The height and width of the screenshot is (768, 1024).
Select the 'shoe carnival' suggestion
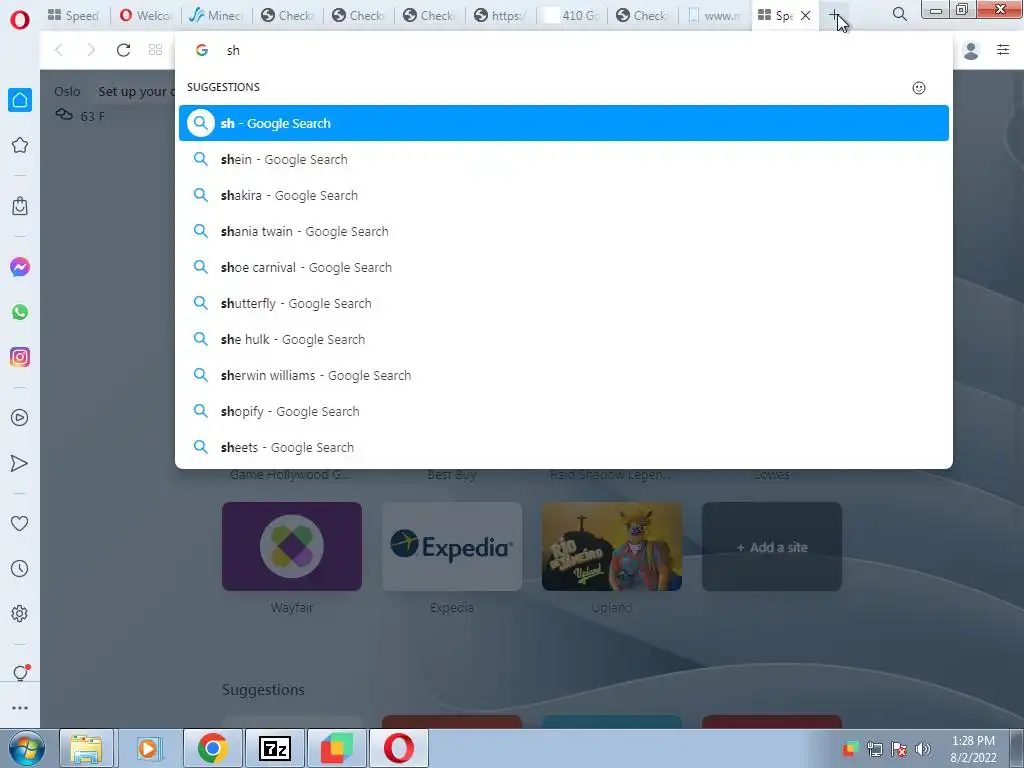click(564, 267)
